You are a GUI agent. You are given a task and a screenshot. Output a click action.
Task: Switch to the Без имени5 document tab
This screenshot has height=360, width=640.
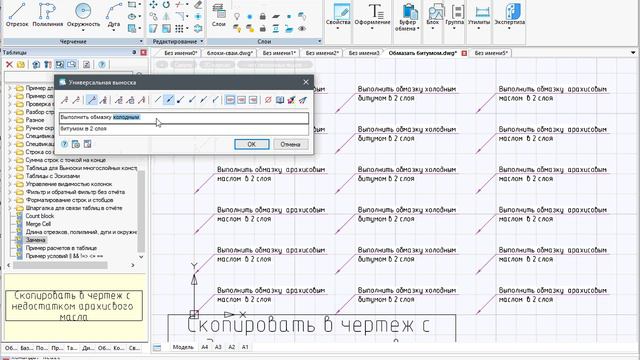pyautogui.click(x=491, y=53)
